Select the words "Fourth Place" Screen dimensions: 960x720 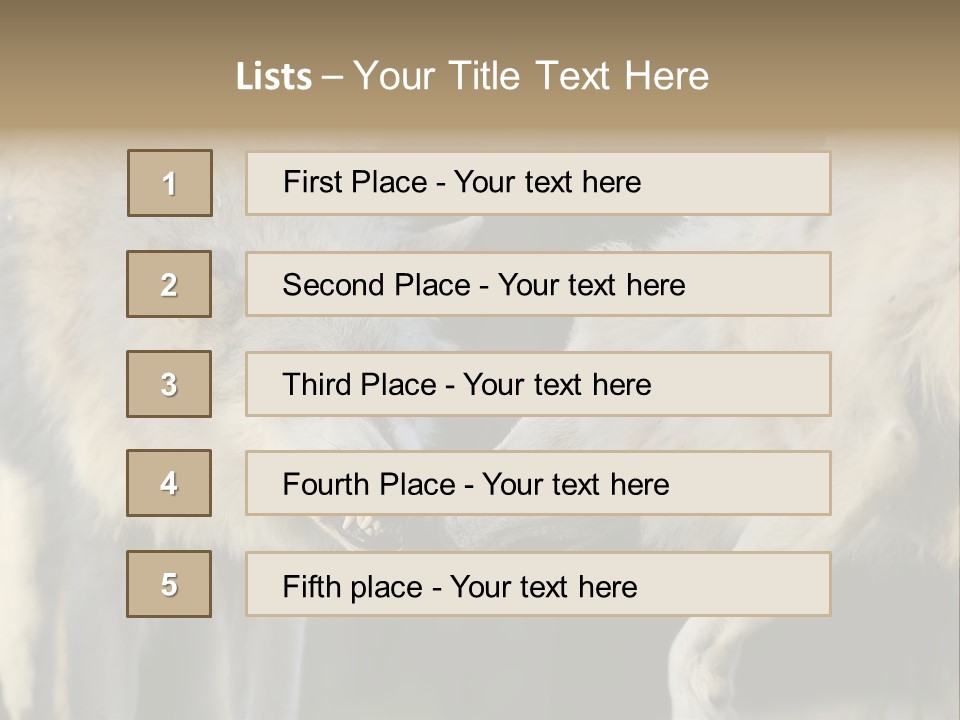[368, 485]
